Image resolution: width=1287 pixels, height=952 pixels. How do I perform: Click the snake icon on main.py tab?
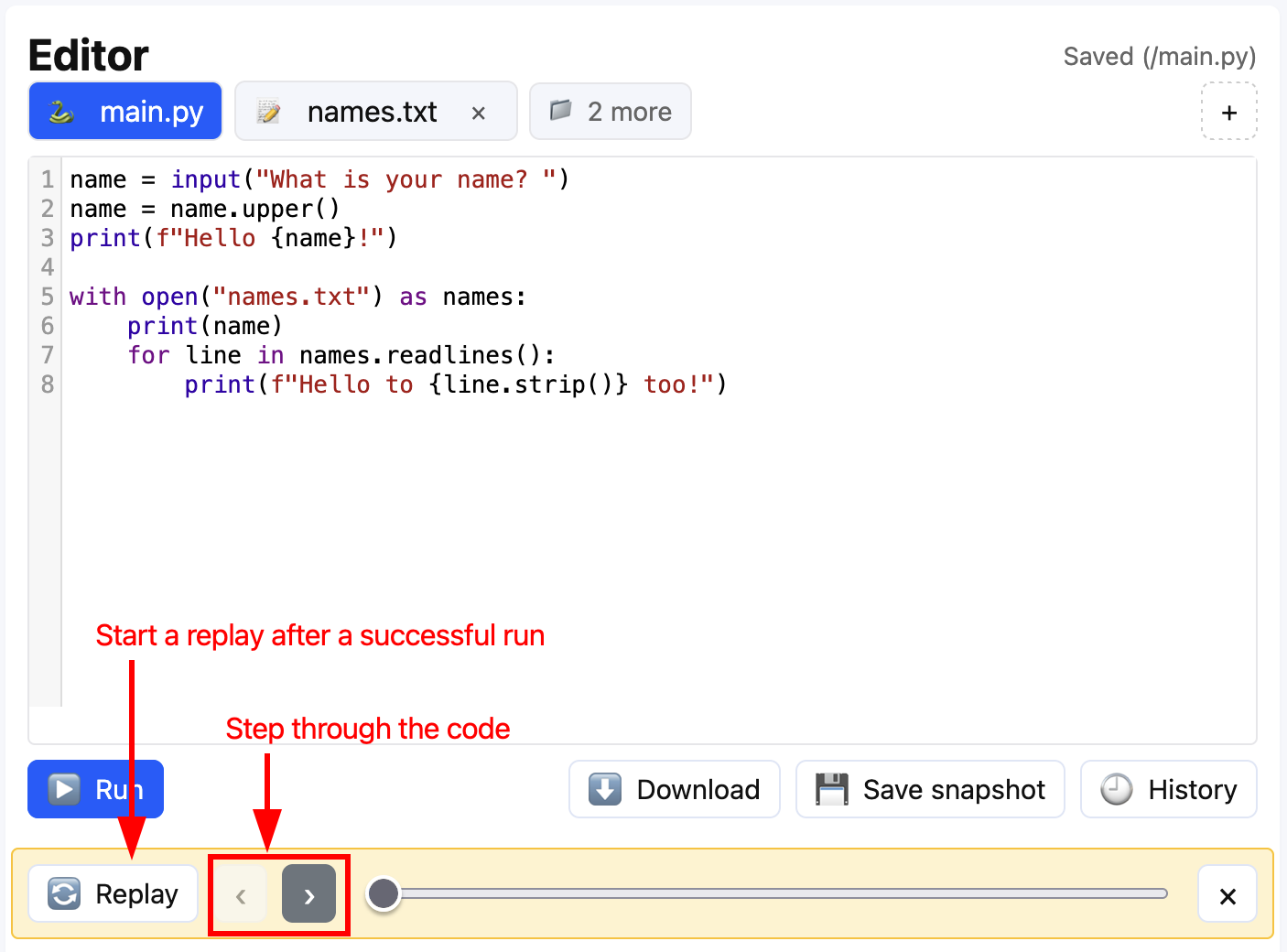coord(61,112)
